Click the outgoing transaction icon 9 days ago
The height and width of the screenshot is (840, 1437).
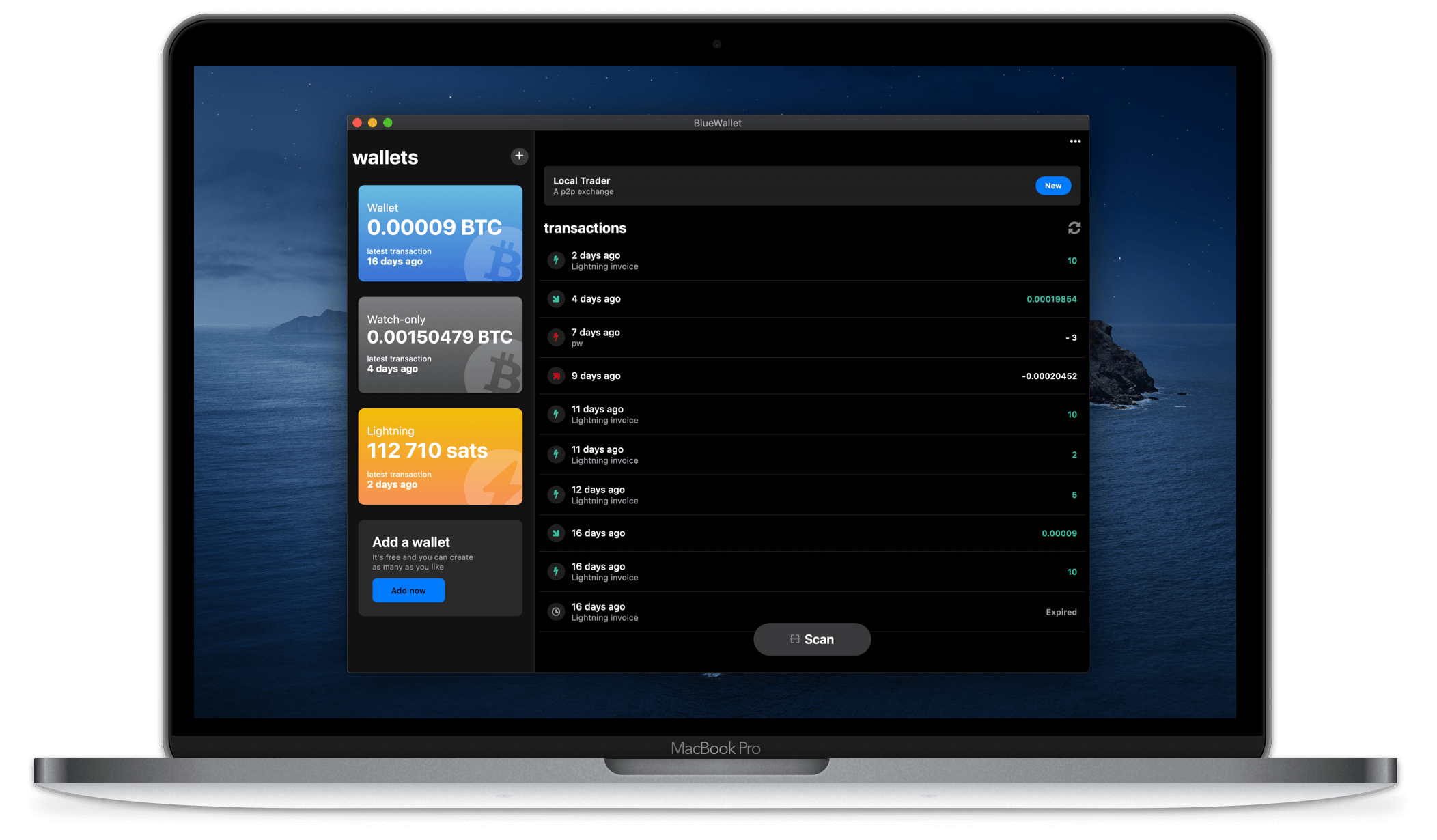point(555,375)
